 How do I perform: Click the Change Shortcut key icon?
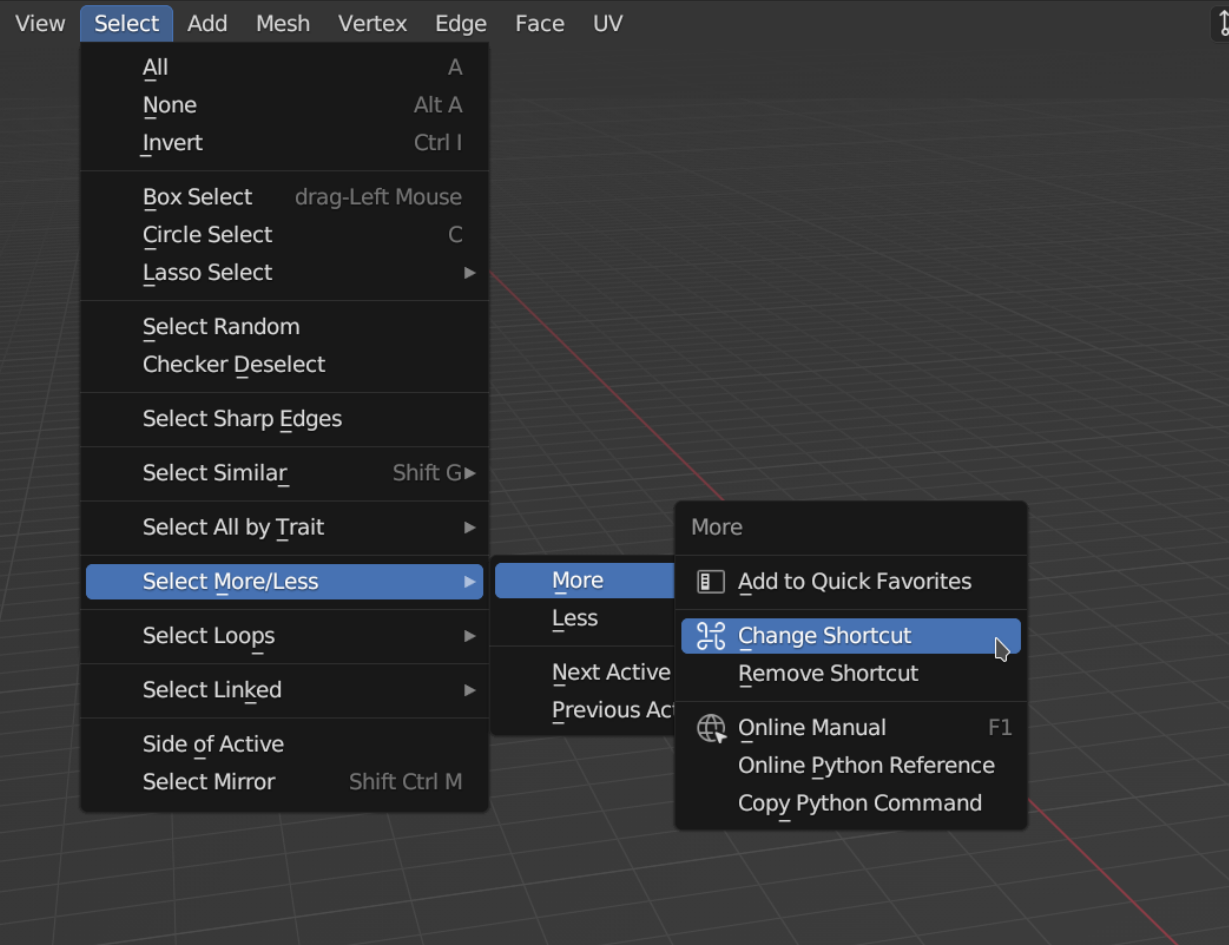pyautogui.click(x=710, y=636)
